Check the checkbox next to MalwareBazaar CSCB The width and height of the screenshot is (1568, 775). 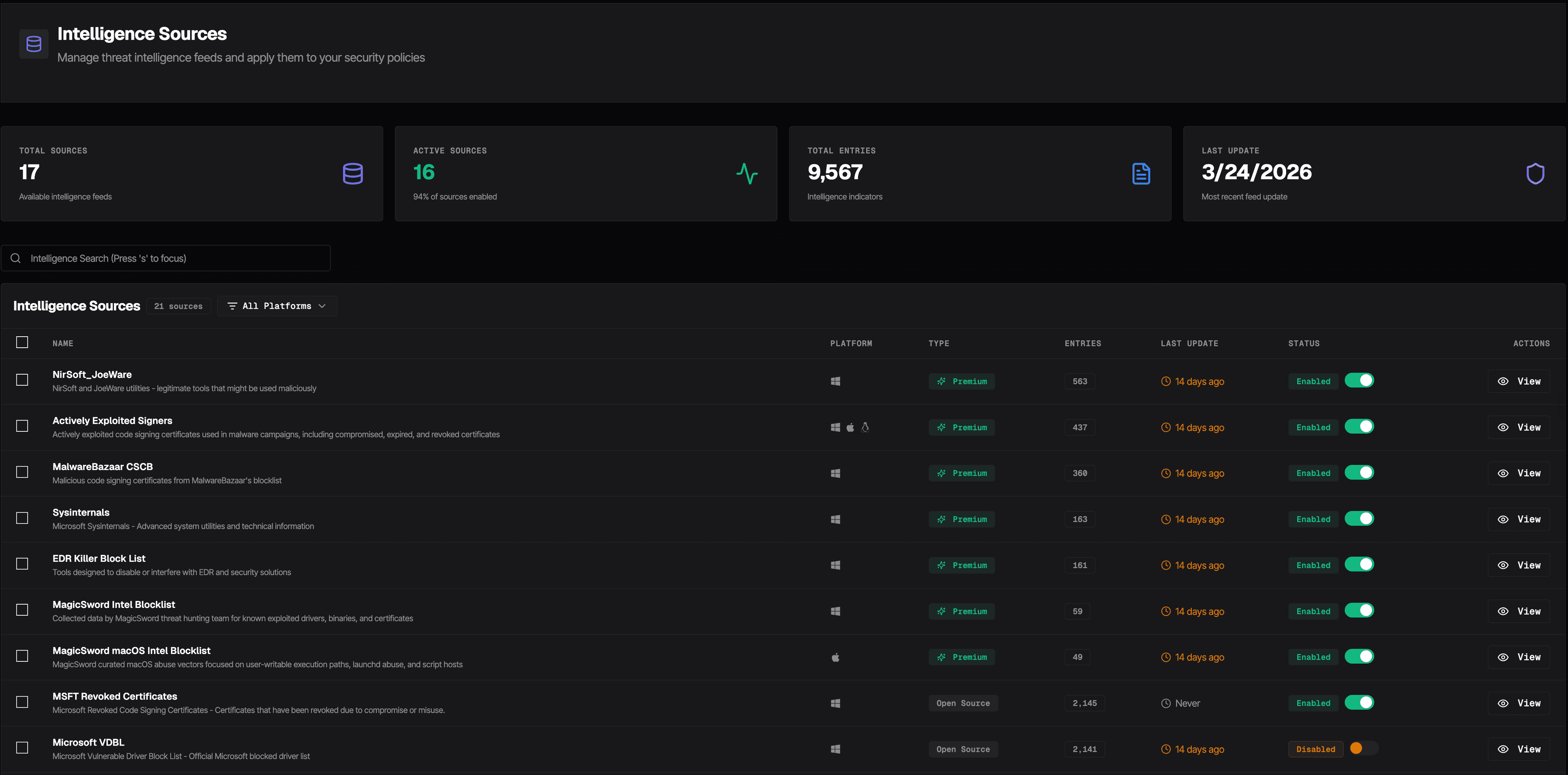click(22, 472)
